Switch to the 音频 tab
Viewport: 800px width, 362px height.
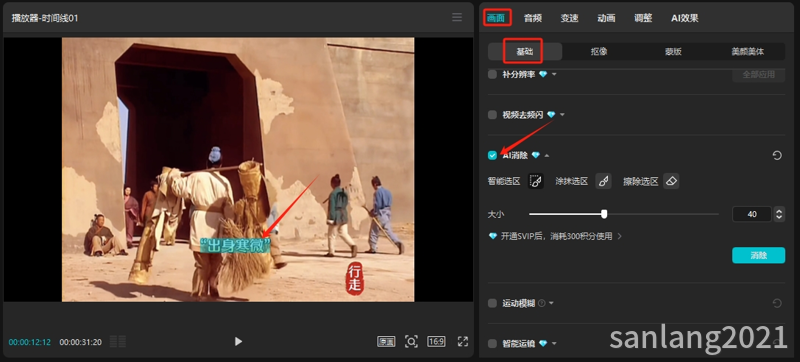pos(533,18)
